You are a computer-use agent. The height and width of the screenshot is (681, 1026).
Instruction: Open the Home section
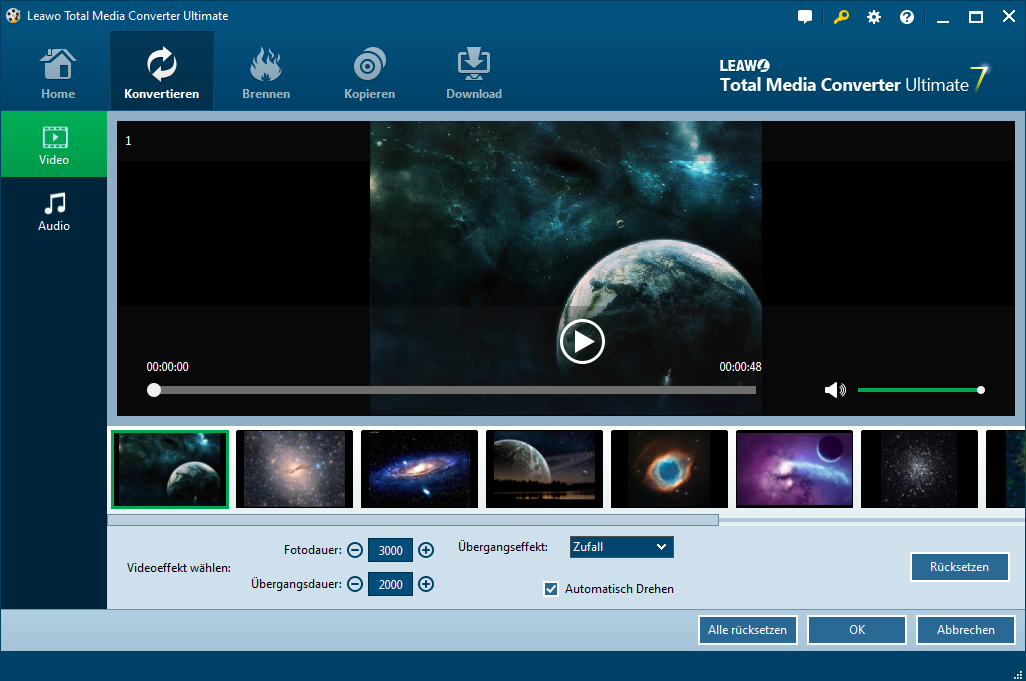tap(58, 74)
